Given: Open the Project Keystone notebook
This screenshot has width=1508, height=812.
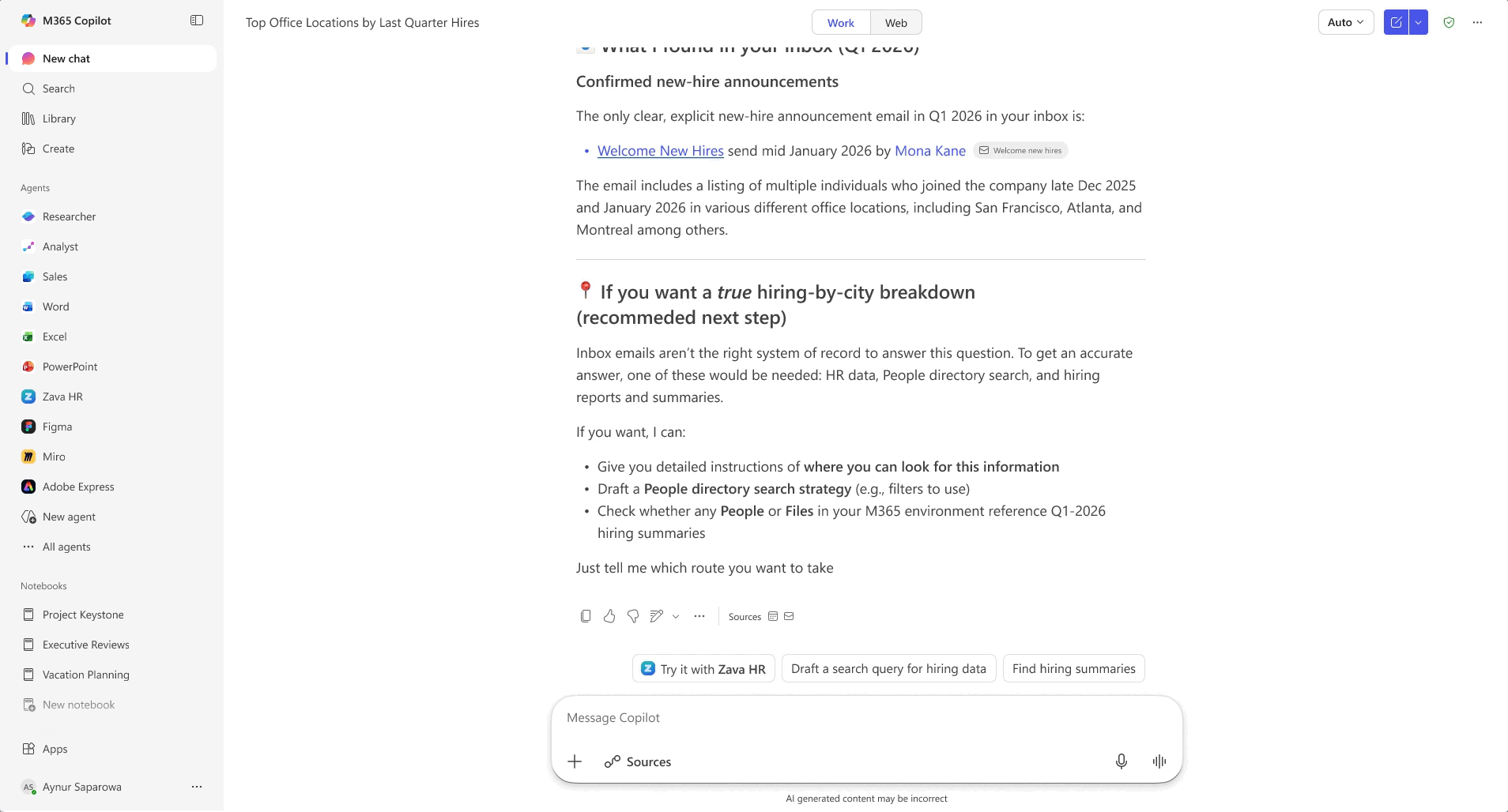Looking at the screenshot, I should pyautogui.click(x=83, y=615).
